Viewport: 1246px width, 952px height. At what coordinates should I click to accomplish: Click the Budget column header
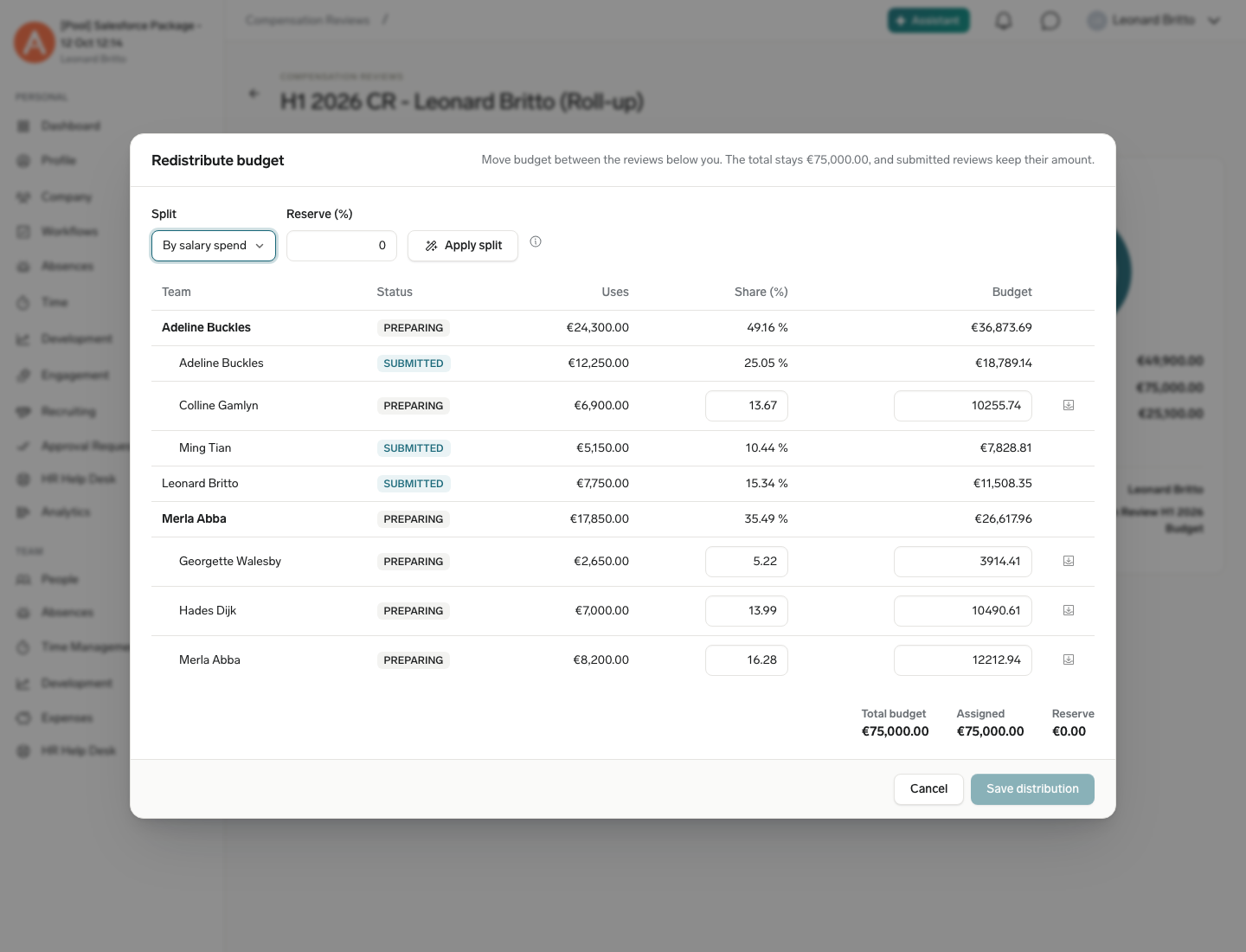pyautogui.click(x=1012, y=293)
